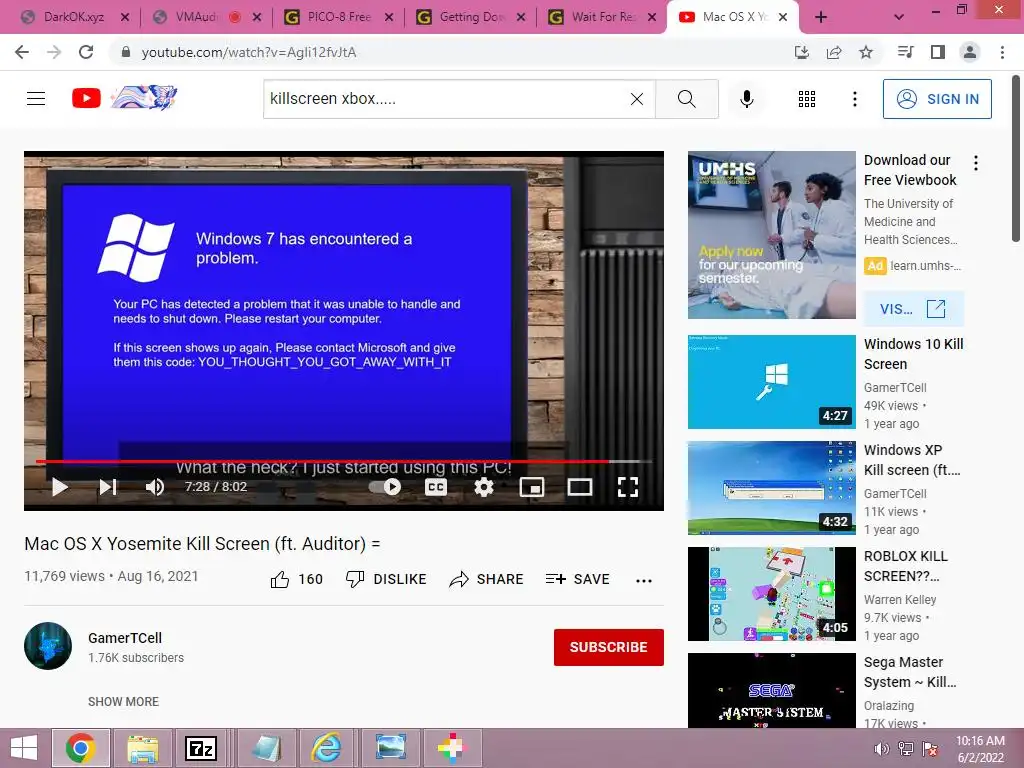Open a new browser tab
This screenshot has height=768, width=1024.
click(821, 18)
